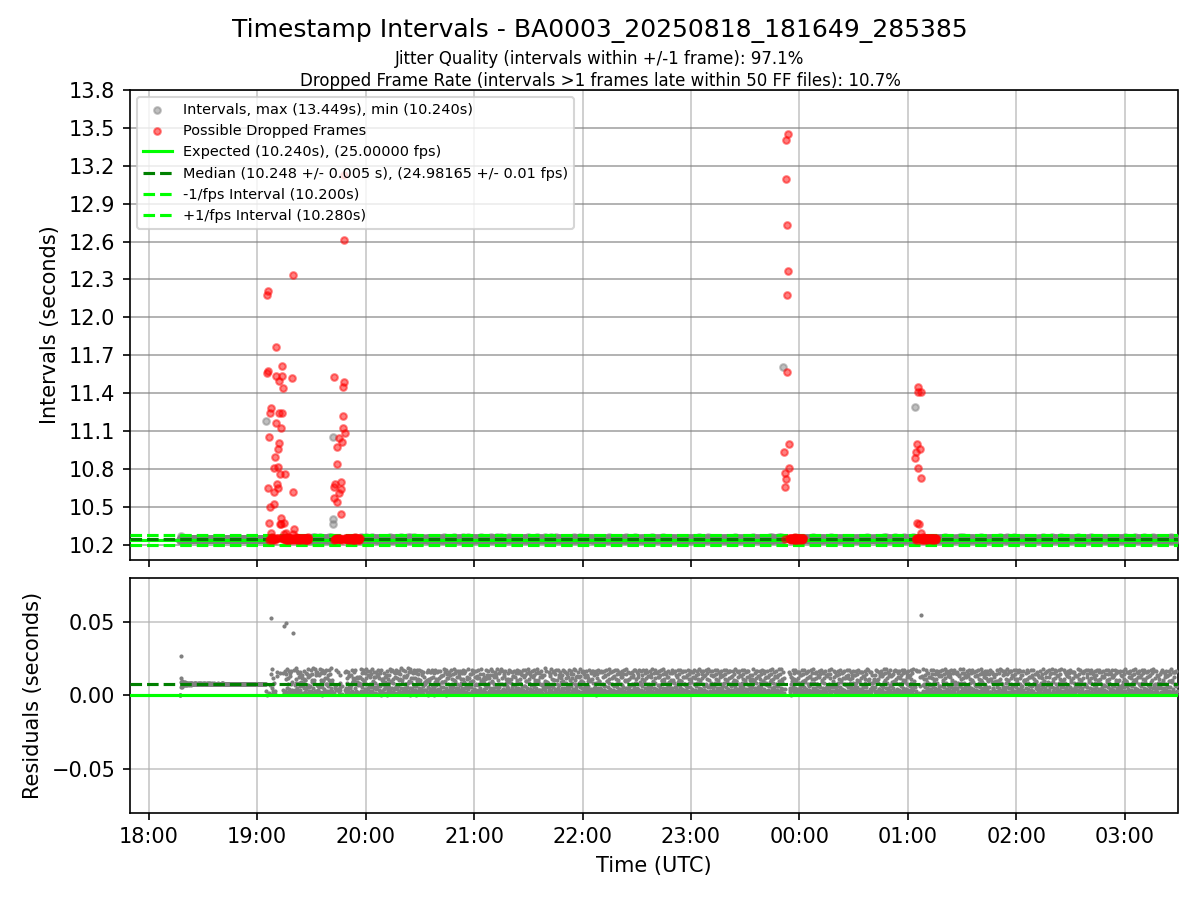This screenshot has height=900, width=1200.
Task: Select the "Dropped Frame Rate" 10.7% subtitle line
Action: (x=600, y=80)
